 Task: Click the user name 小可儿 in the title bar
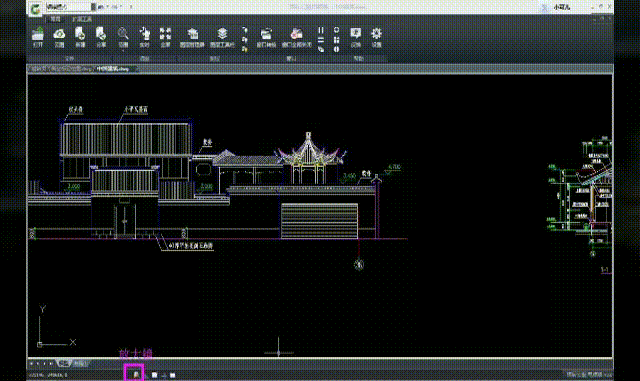point(562,7)
